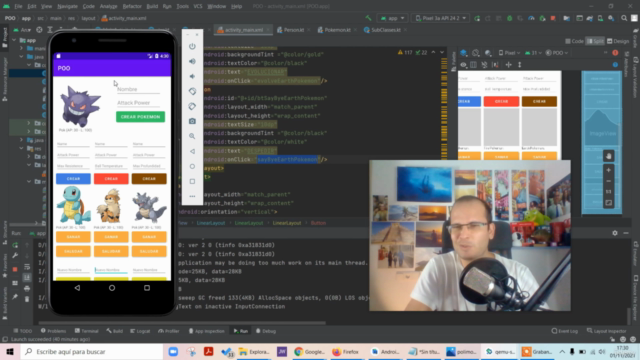This screenshot has width=640, height=360.
Task: Clear Run output with trash icon
Action: point(27,299)
